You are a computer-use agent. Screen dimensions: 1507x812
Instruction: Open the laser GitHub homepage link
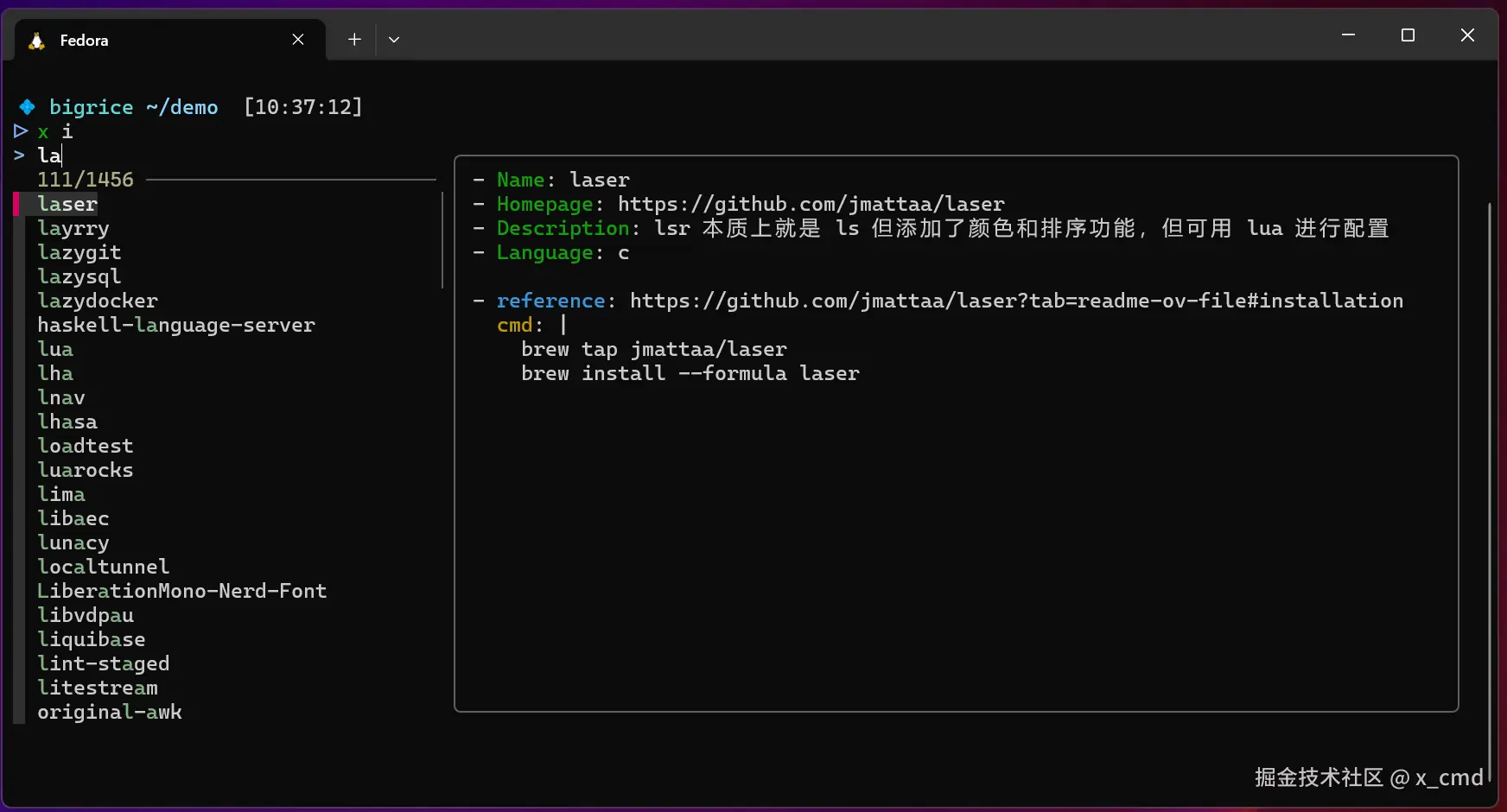[811, 204]
